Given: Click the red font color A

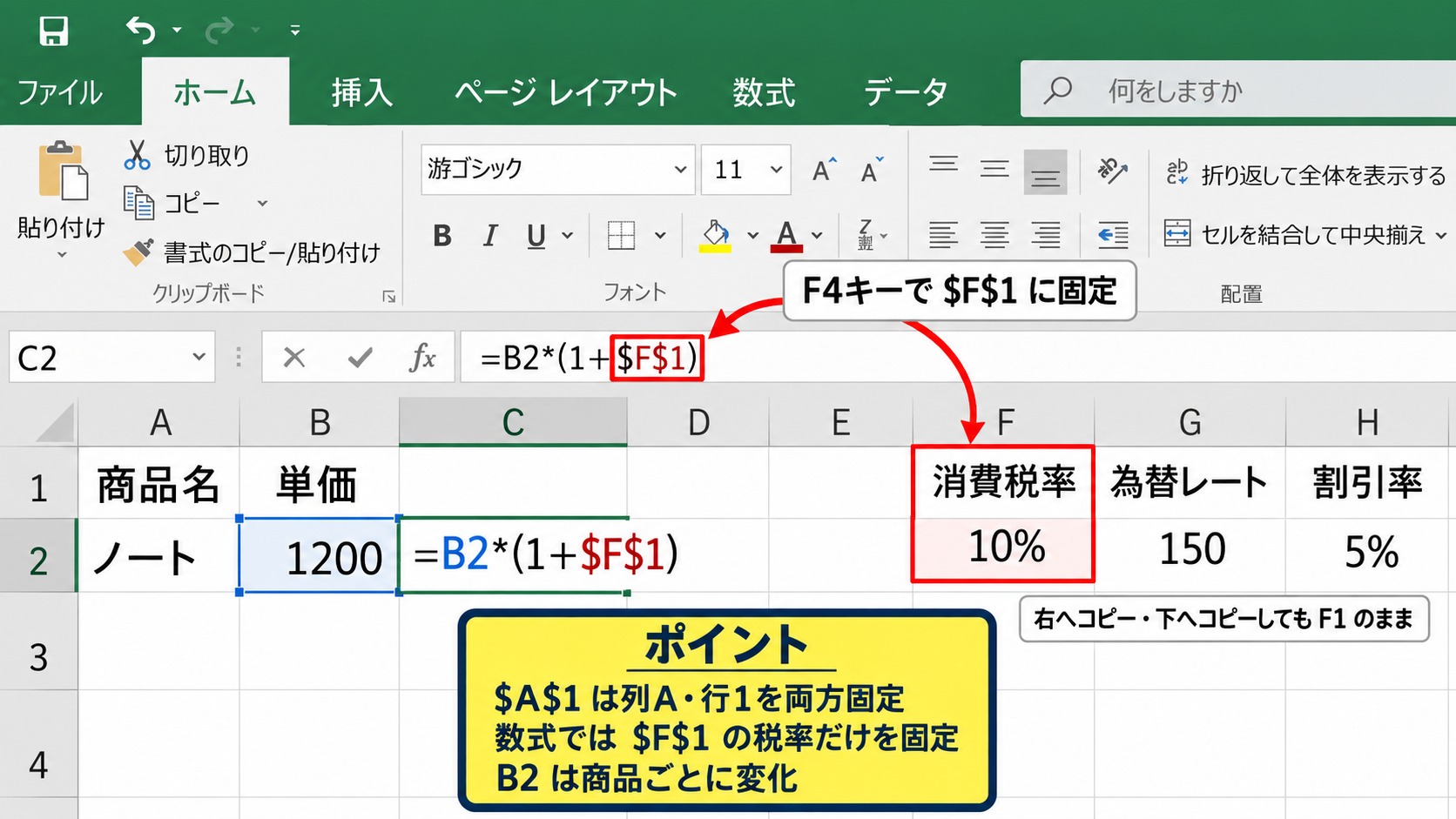Looking at the screenshot, I should click(x=786, y=236).
